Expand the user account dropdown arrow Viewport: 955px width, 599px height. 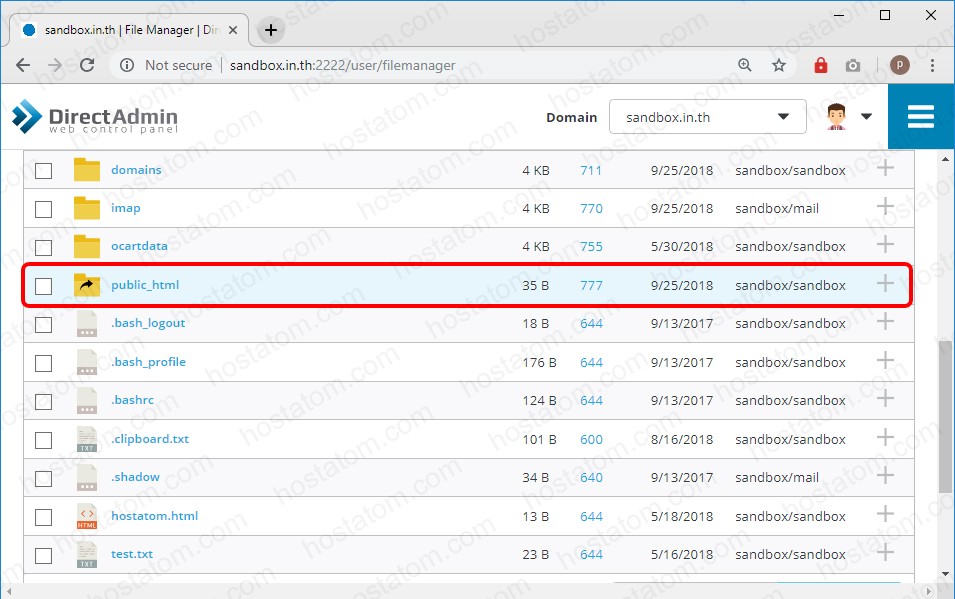click(x=866, y=116)
